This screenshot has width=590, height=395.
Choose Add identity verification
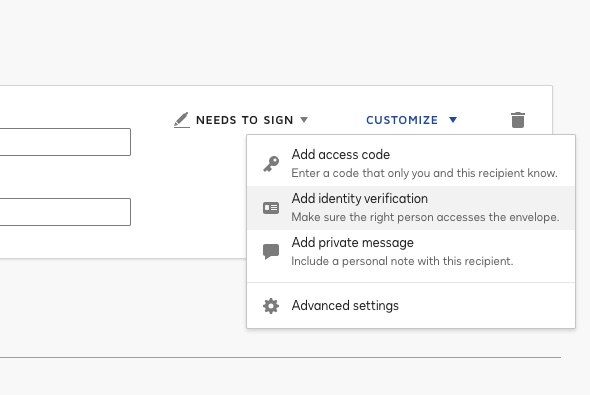click(411, 208)
